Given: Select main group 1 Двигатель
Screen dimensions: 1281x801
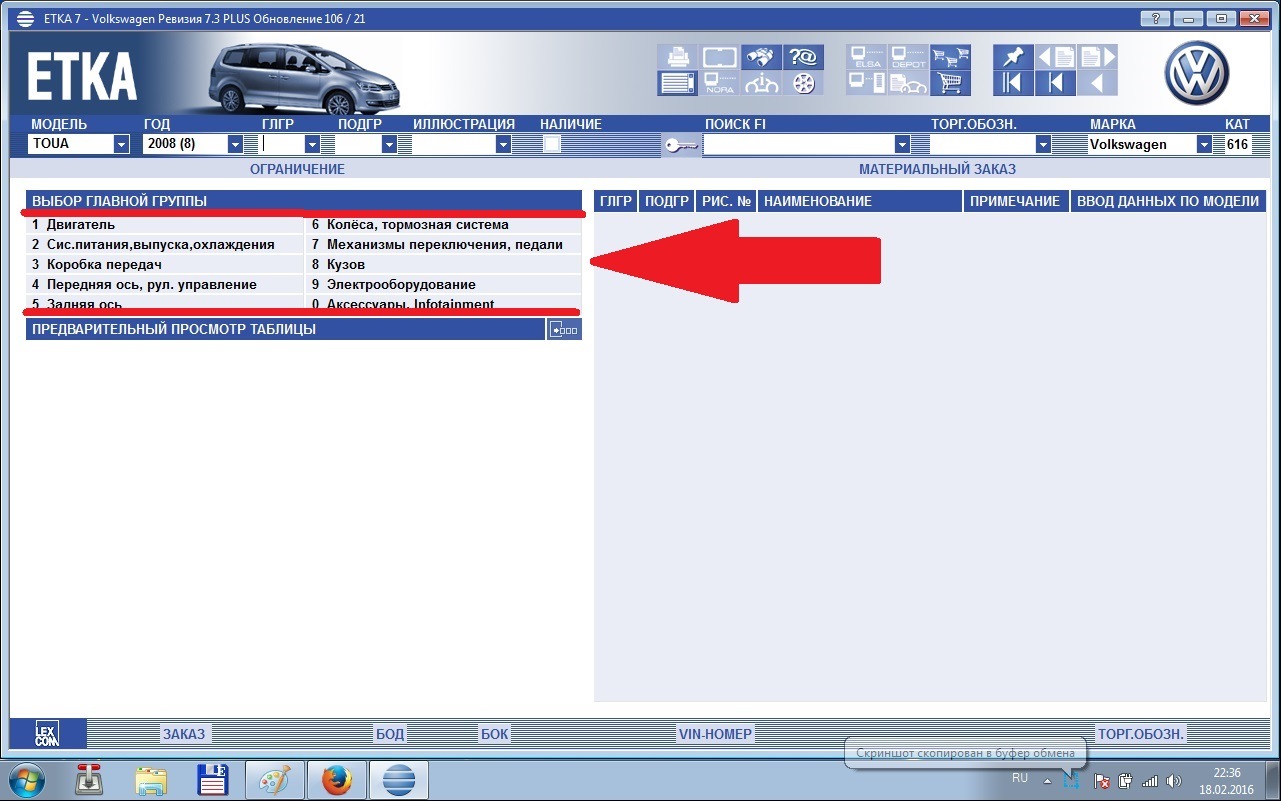Looking at the screenshot, I should [165, 225].
